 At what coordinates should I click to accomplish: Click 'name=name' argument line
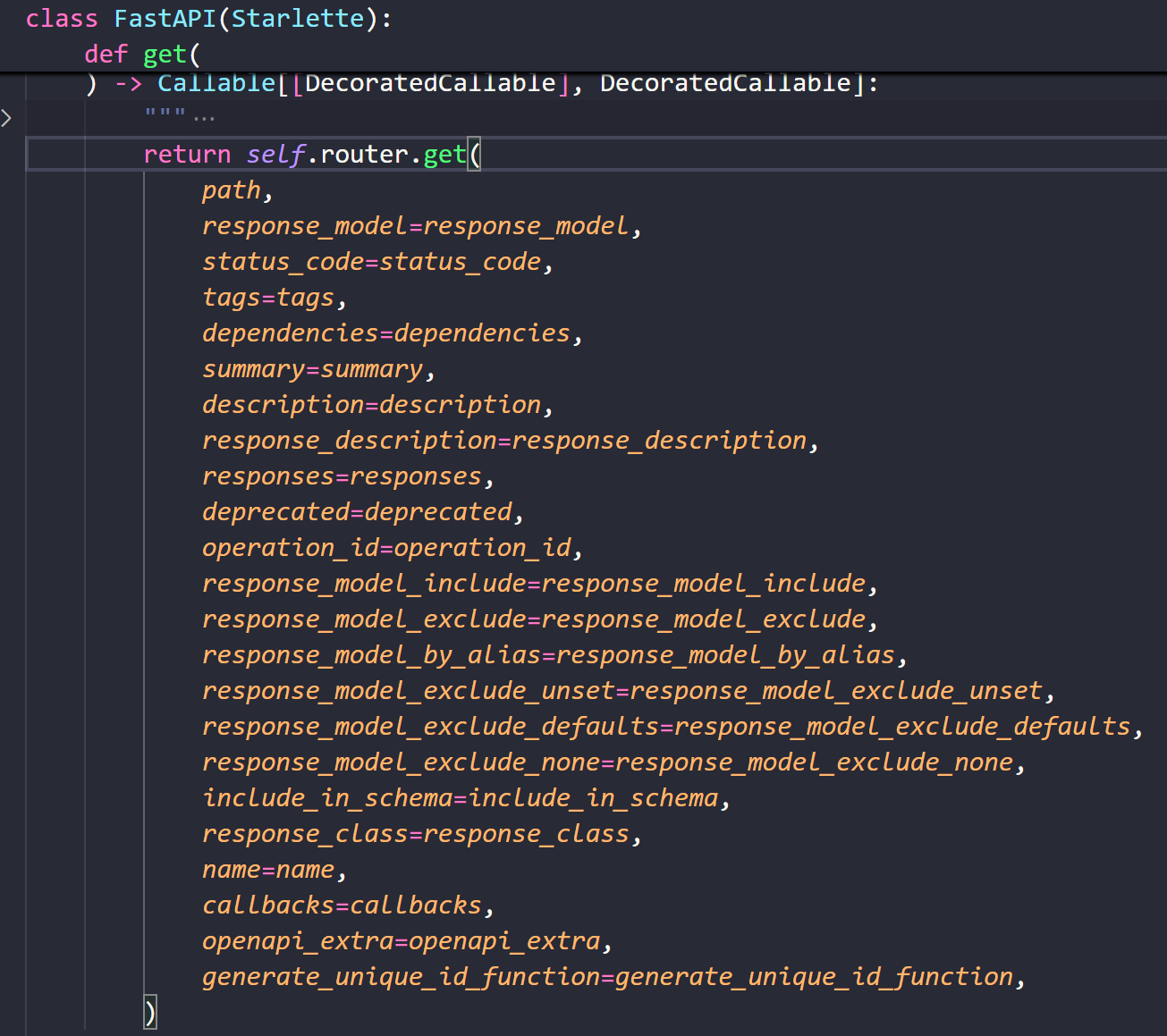tap(275, 870)
